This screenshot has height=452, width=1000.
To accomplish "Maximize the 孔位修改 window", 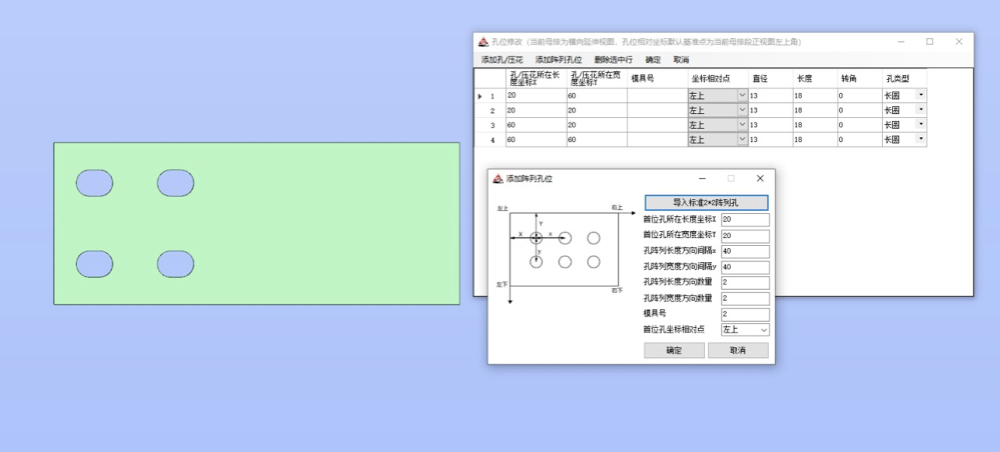I will (929, 42).
